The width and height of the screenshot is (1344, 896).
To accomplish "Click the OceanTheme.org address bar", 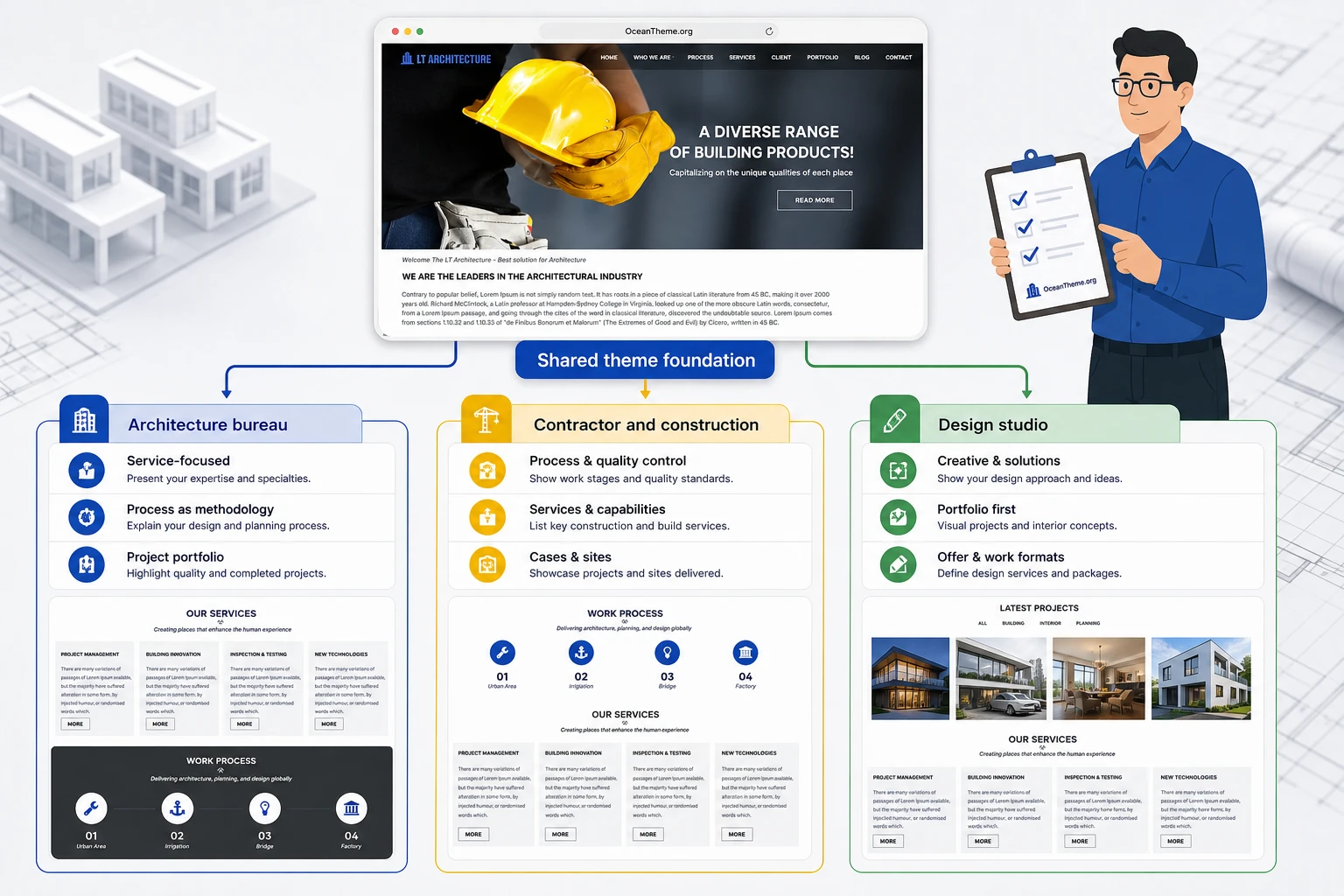I will 659,31.
